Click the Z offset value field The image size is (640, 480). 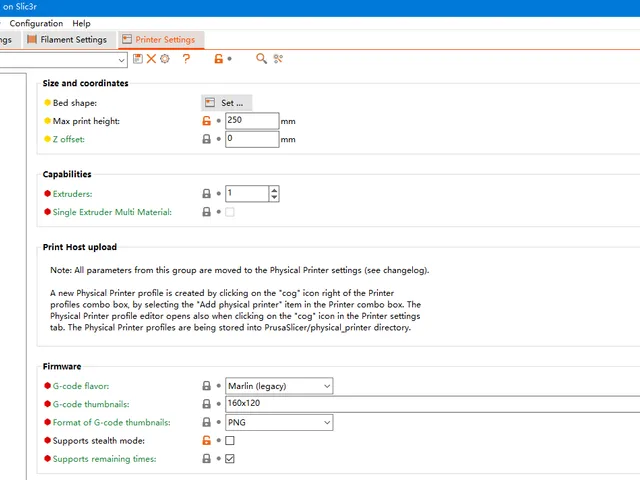pyautogui.click(x=252, y=139)
